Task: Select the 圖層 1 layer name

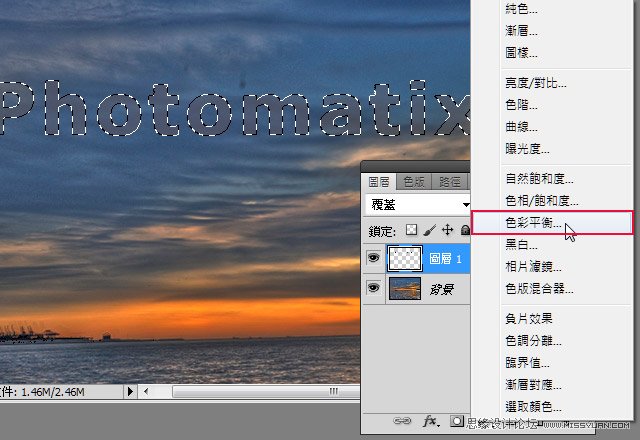Action: pyautogui.click(x=445, y=259)
